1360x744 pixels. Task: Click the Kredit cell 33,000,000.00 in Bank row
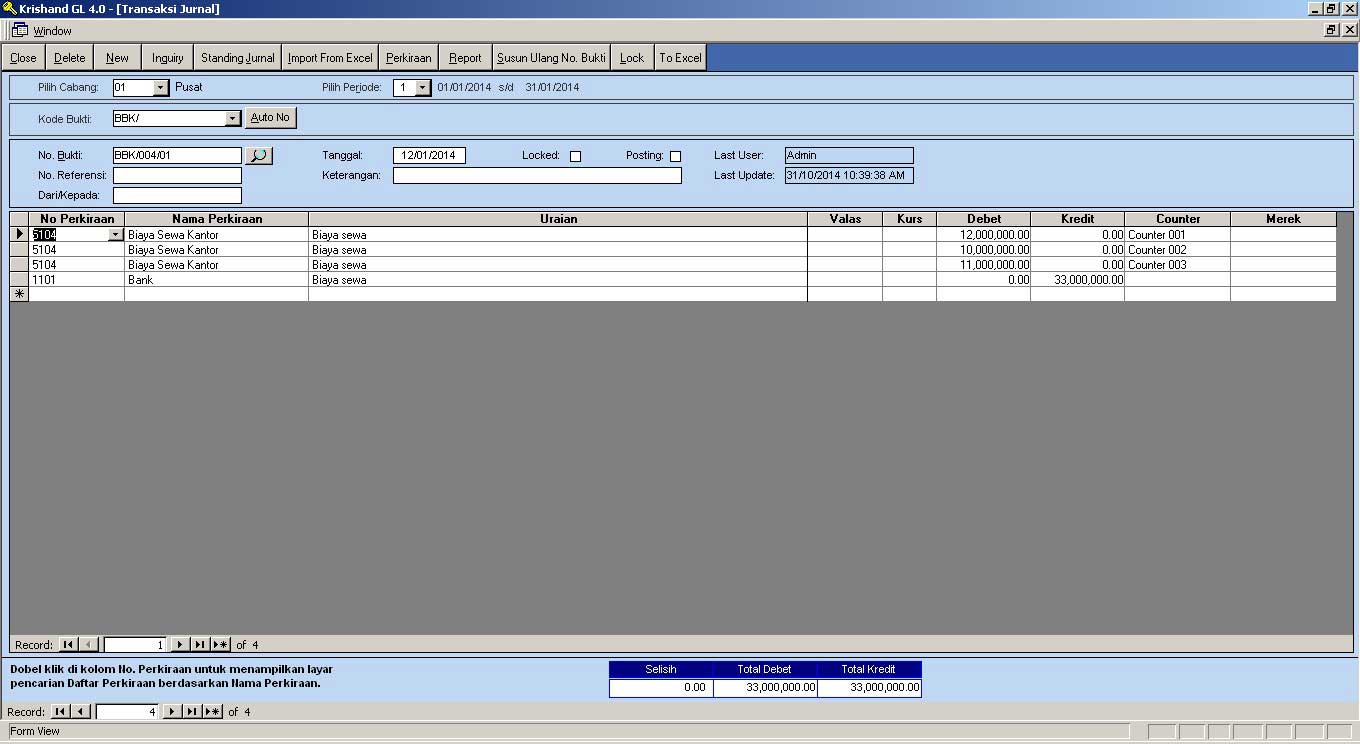[1078, 280]
